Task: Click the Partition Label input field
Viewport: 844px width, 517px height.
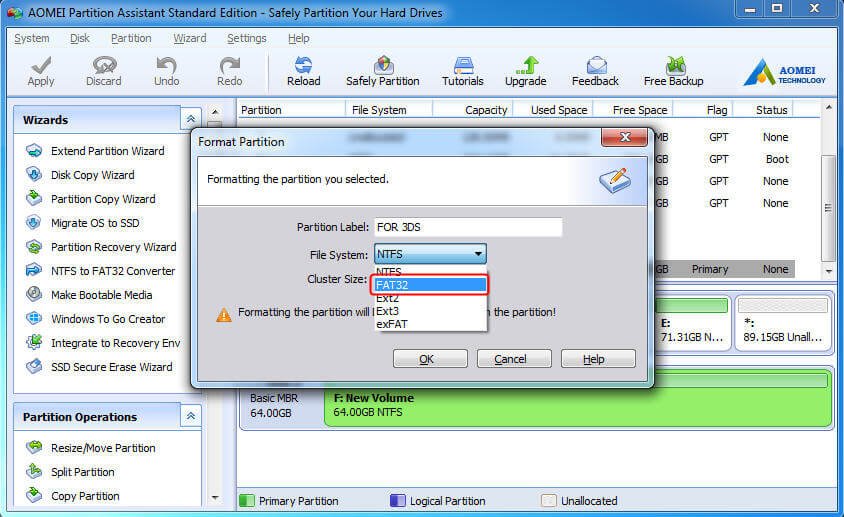Action: click(x=468, y=227)
